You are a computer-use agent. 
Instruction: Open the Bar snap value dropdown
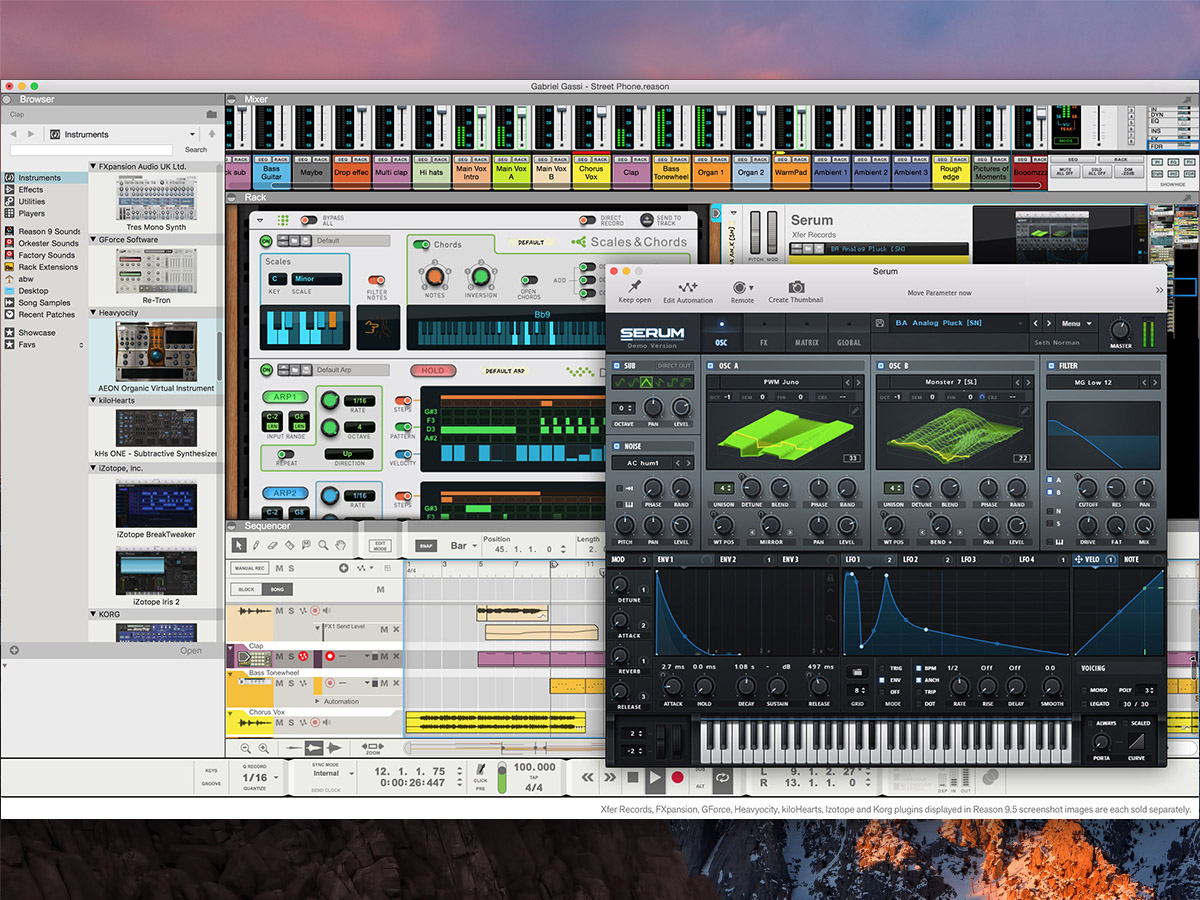[464, 546]
